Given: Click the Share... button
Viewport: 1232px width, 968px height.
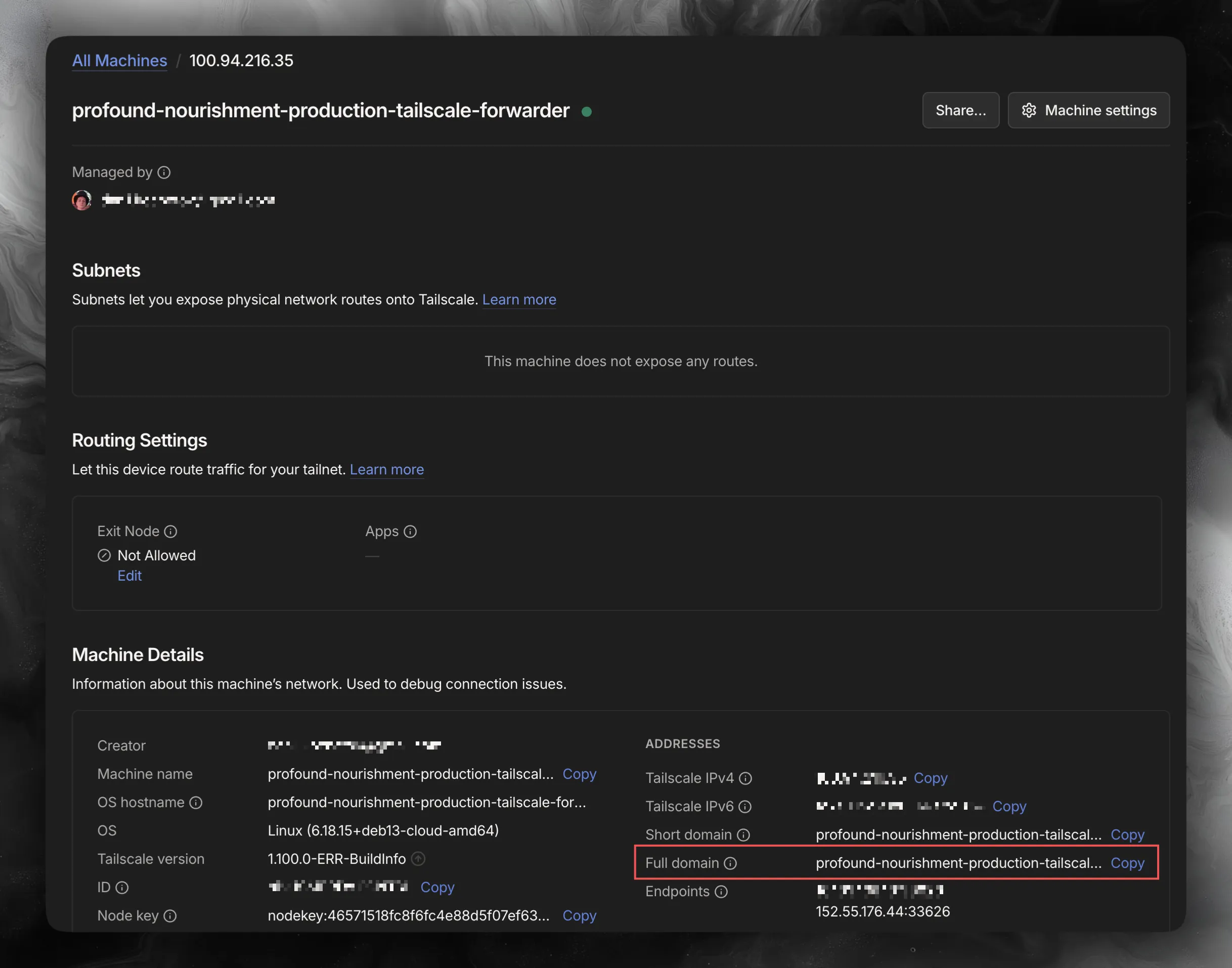Looking at the screenshot, I should pyautogui.click(x=960, y=110).
